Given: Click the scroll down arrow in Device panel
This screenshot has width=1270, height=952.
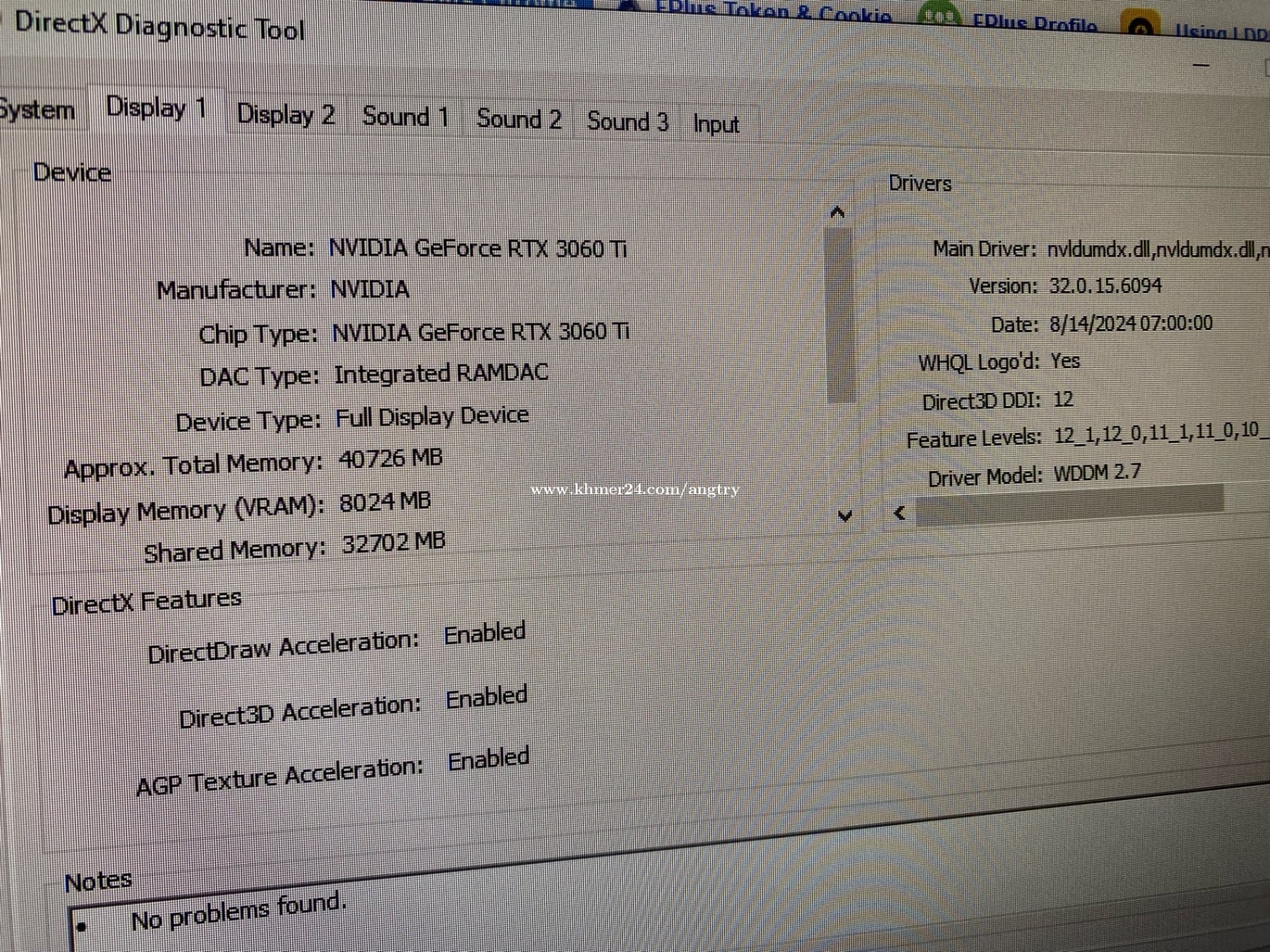Looking at the screenshot, I should click(x=844, y=515).
